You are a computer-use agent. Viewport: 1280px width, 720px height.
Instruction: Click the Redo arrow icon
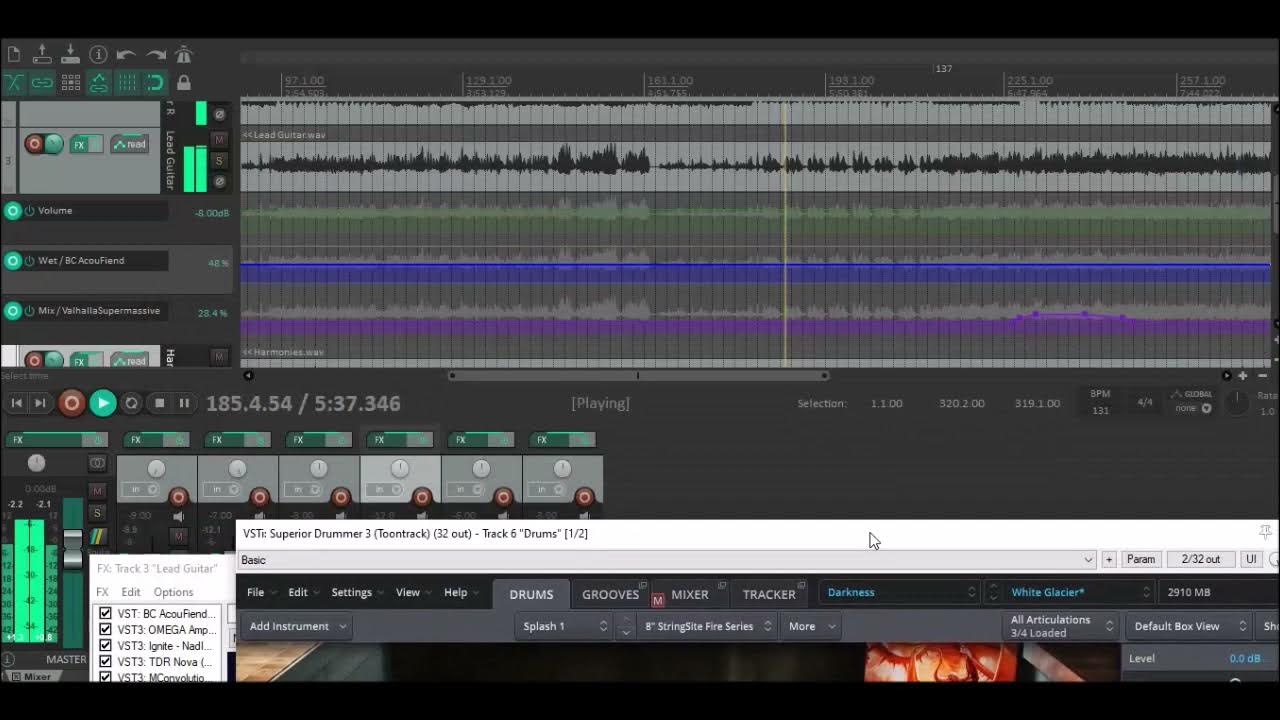155,54
